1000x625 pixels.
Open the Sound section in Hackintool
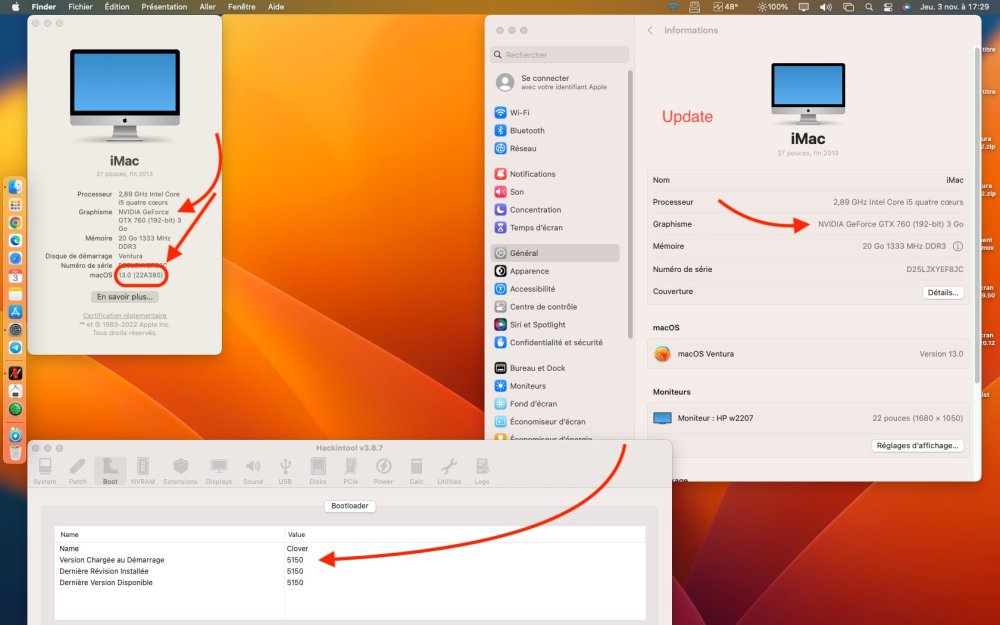[x=253, y=471]
